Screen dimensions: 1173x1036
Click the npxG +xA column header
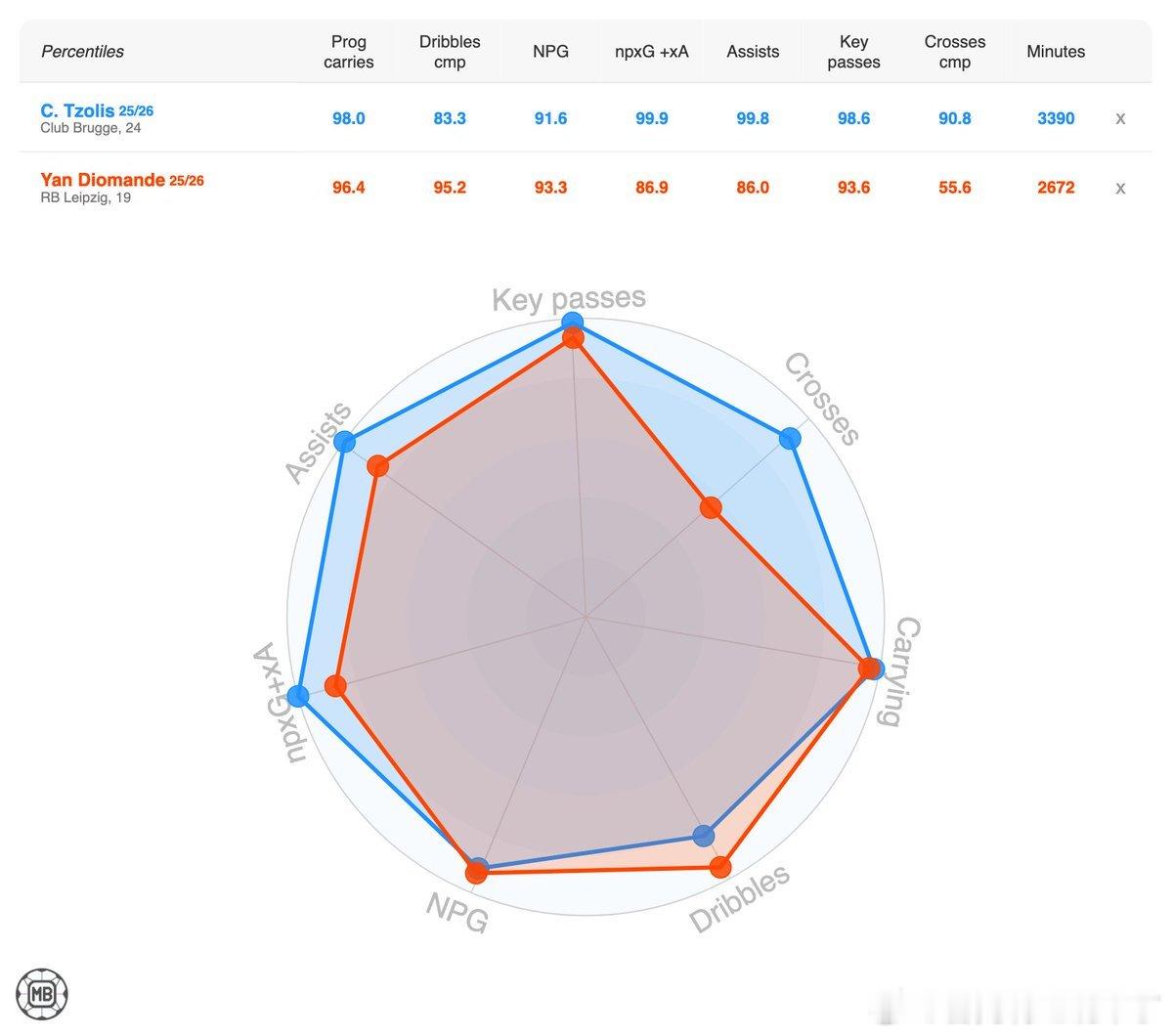[652, 51]
